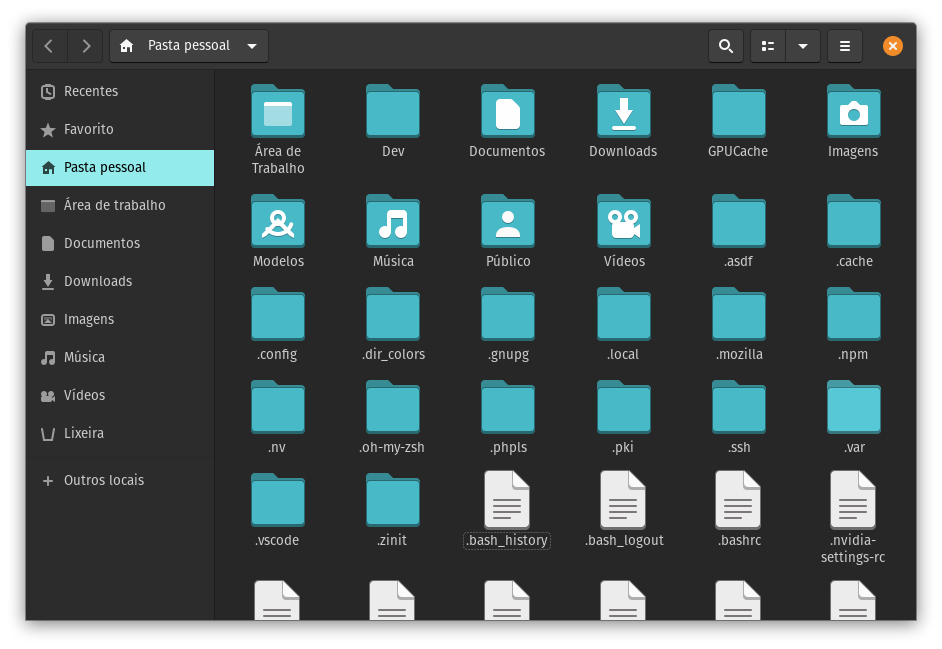This screenshot has width=942, height=649.
Task: Open the search with the magnifier icon
Action: coord(726,46)
